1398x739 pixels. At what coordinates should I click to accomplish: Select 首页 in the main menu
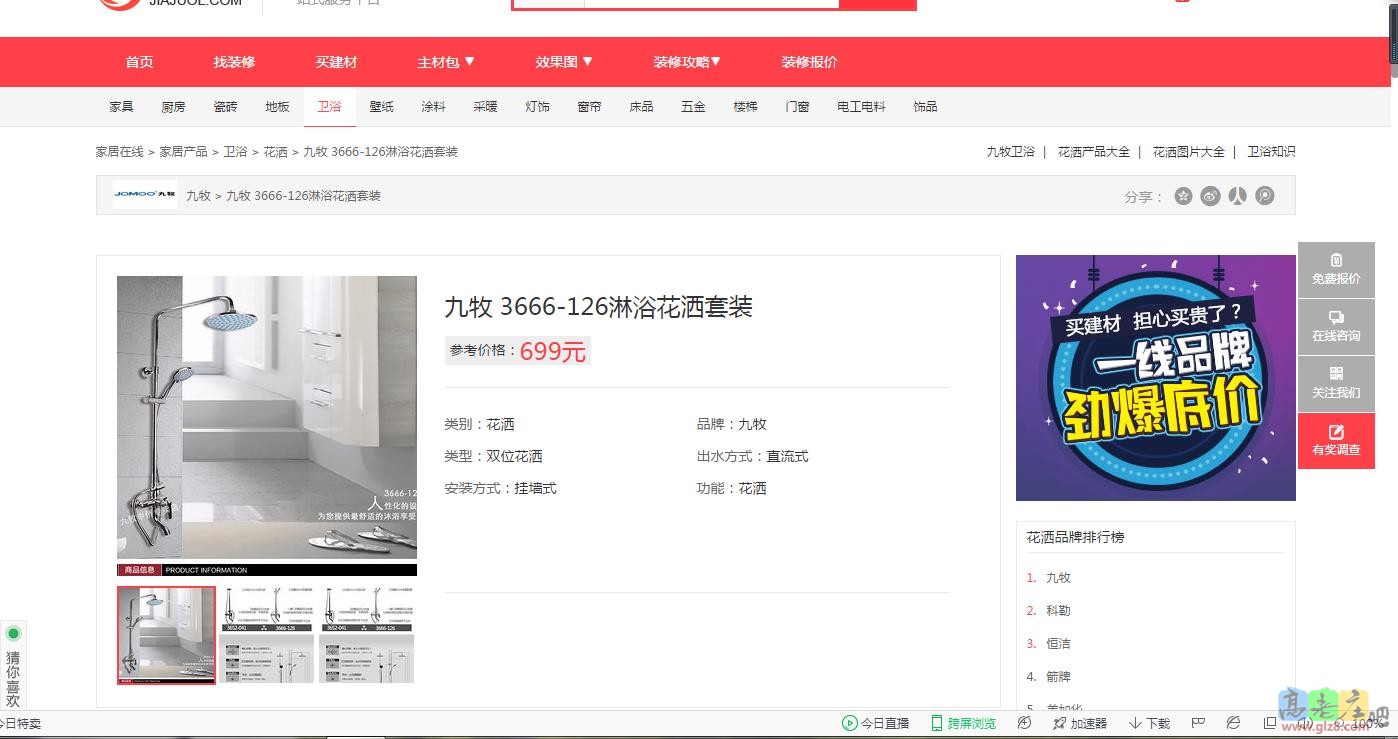click(x=138, y=61)
